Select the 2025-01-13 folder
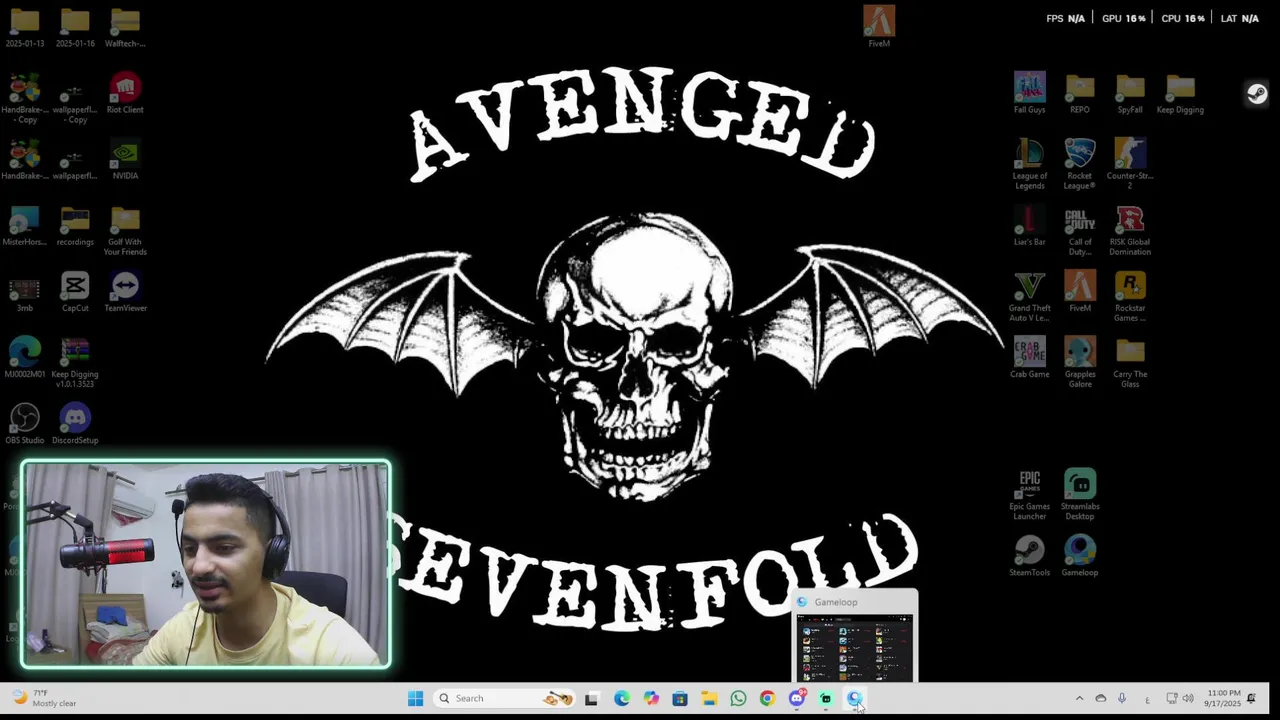Screen dimensions: 1280x720 coord(25,27)
